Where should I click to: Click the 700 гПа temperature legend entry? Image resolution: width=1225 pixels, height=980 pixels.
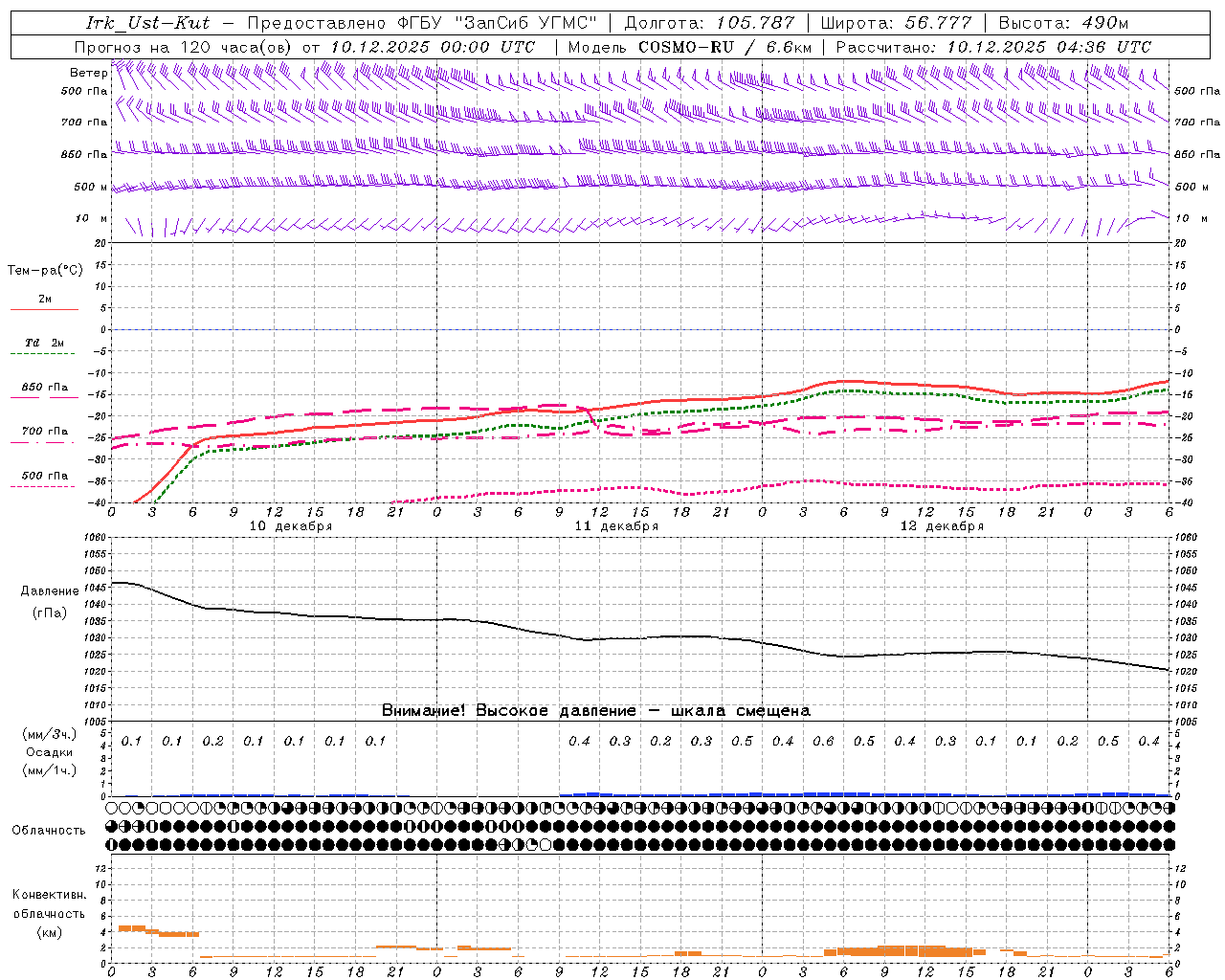click(x=45, y=431)
